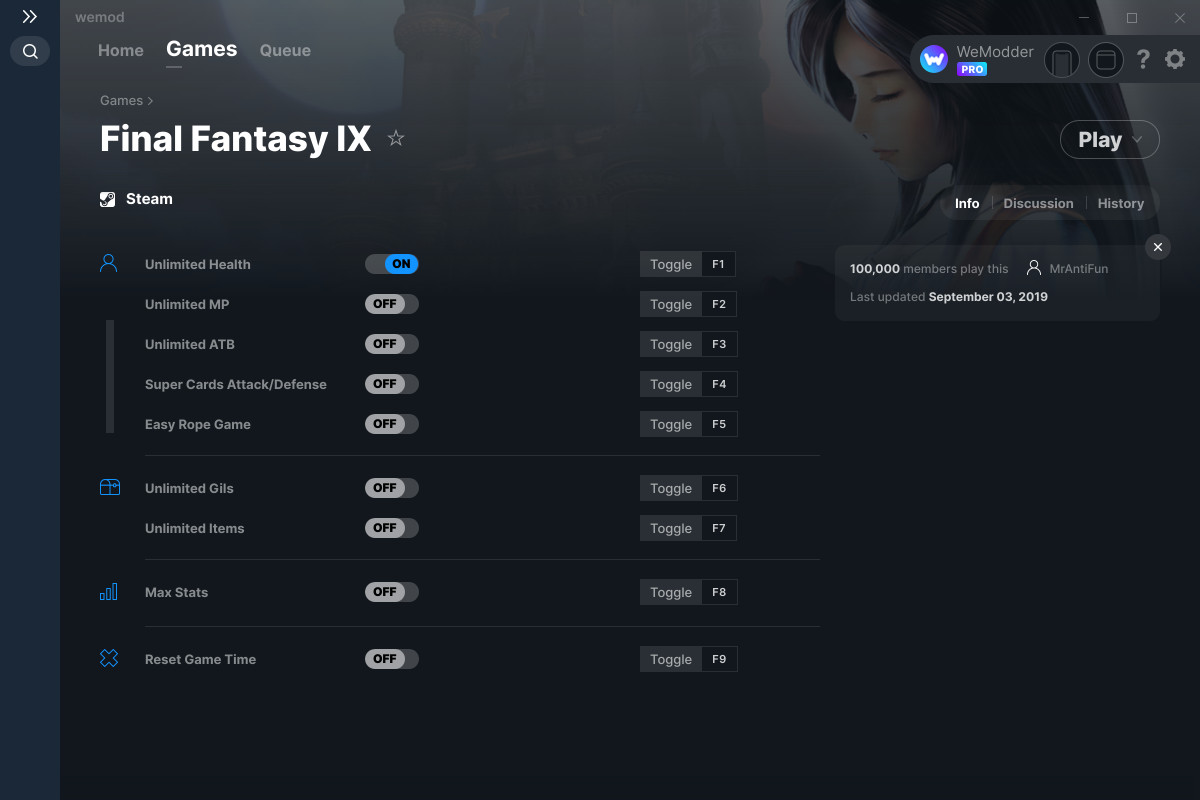Enable Max Stats switch
This screenshot has height=800, width=1200.
(392, 592)
